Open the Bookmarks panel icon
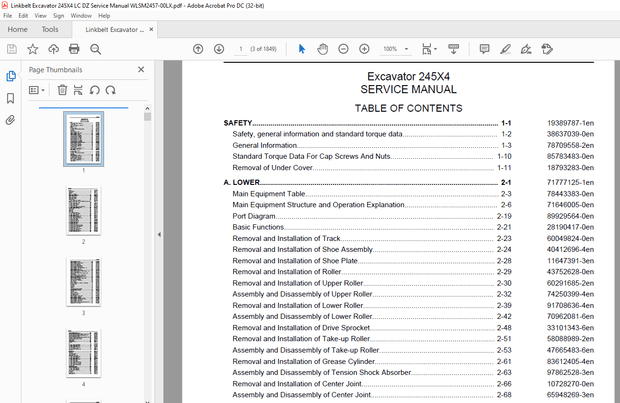The image size is (620, 403). [11, 98]
